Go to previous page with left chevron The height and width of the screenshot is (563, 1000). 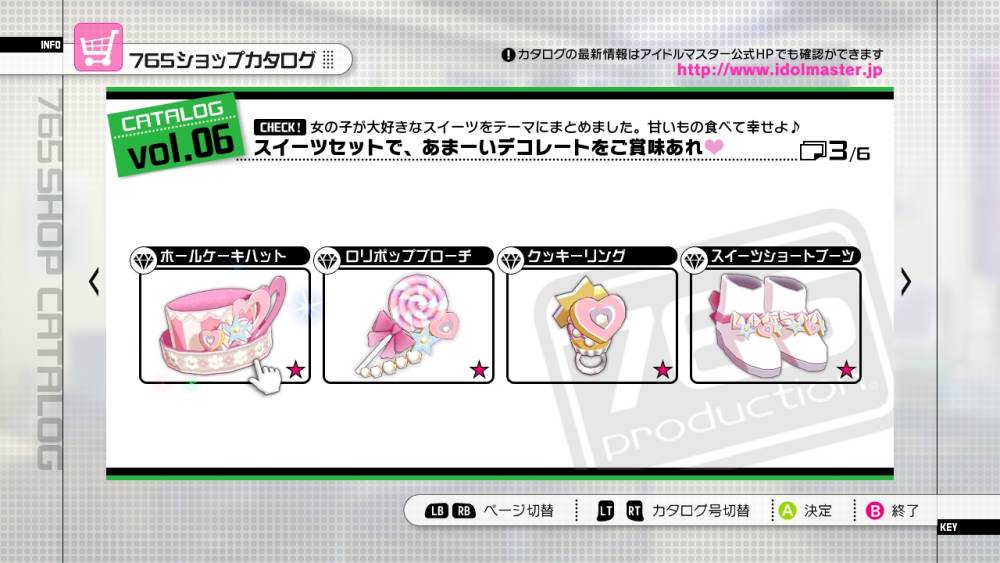click(94, 282)
